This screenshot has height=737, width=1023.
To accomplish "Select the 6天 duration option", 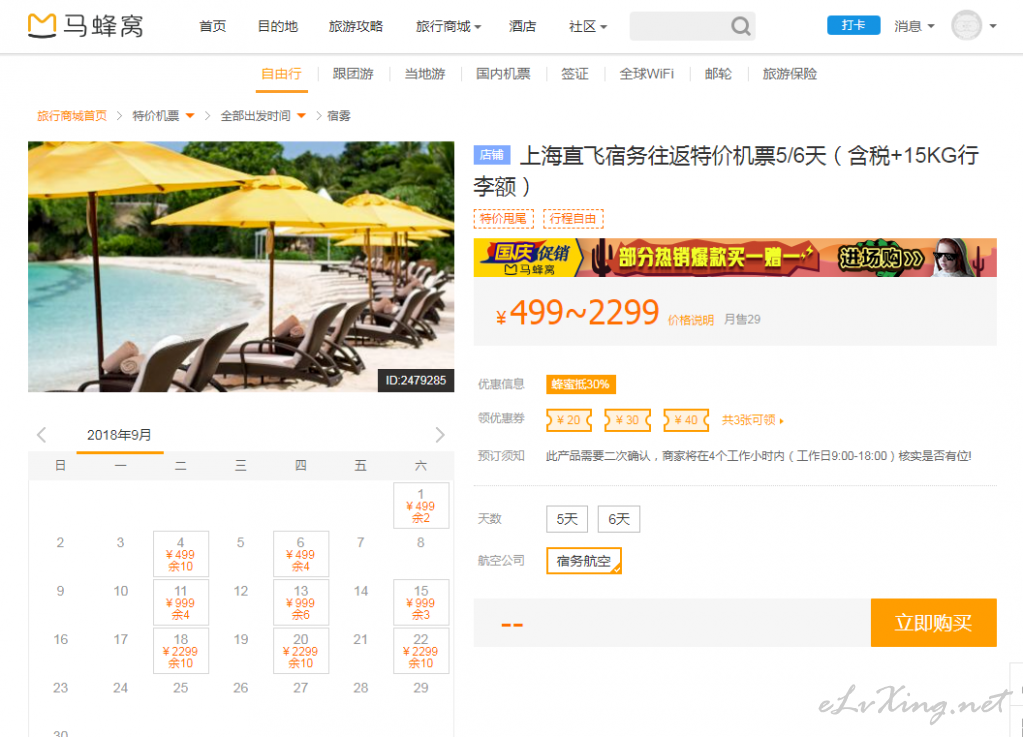I will [619, 519].
